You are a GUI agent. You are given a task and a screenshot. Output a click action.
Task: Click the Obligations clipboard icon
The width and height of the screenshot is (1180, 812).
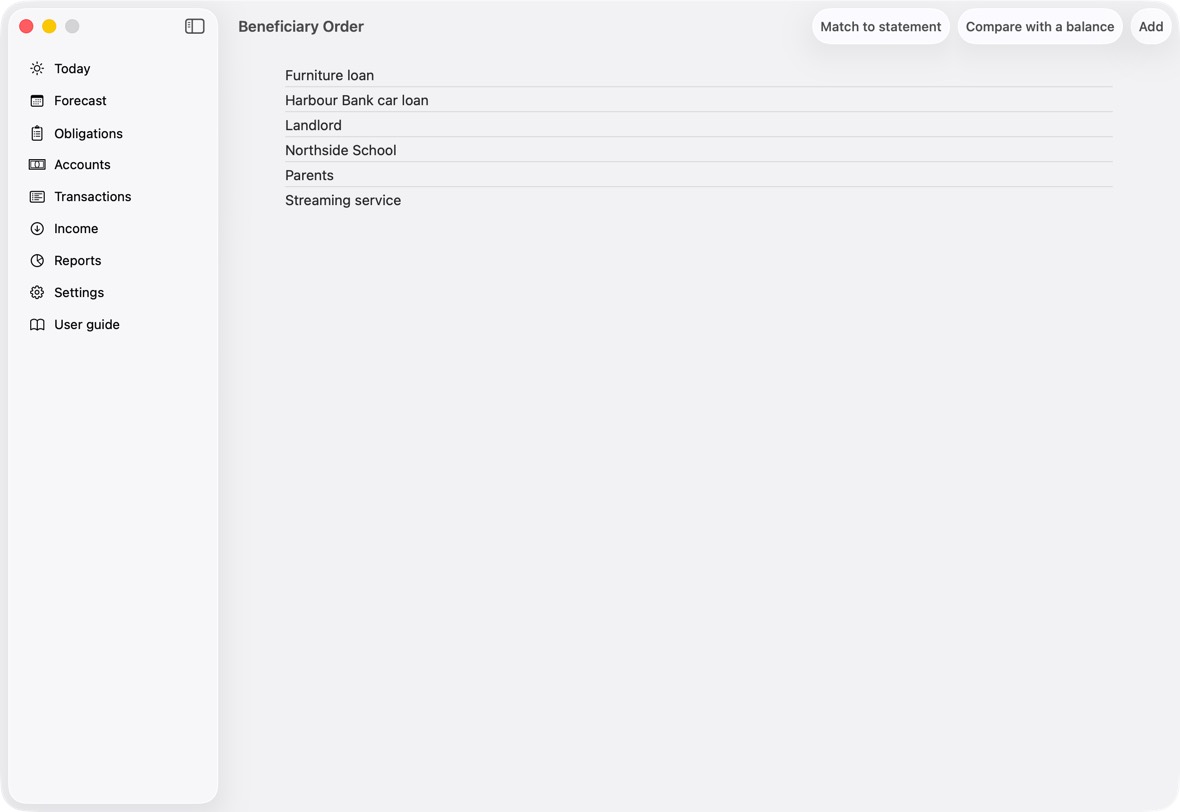coord(37,133)
